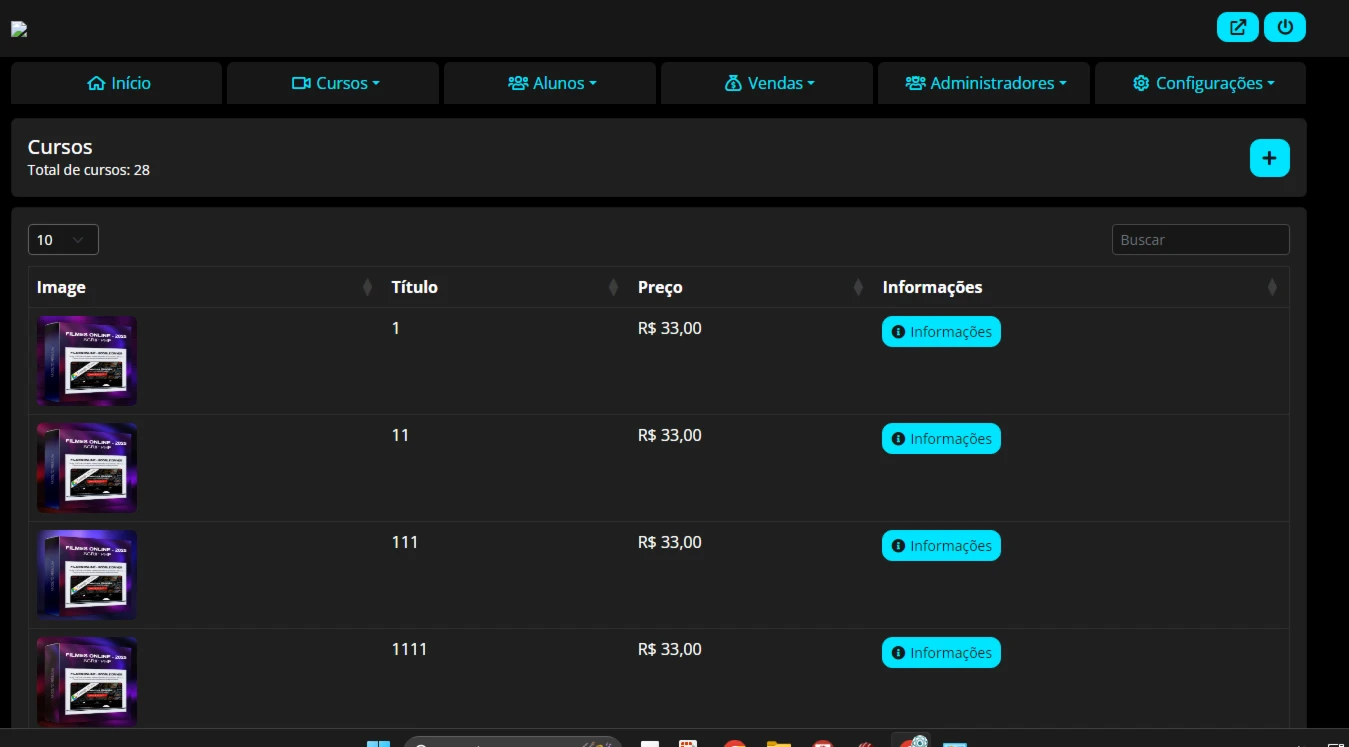Click Informações button for course titled 111
Viewport: 1349px width, 747px height.
940,546
